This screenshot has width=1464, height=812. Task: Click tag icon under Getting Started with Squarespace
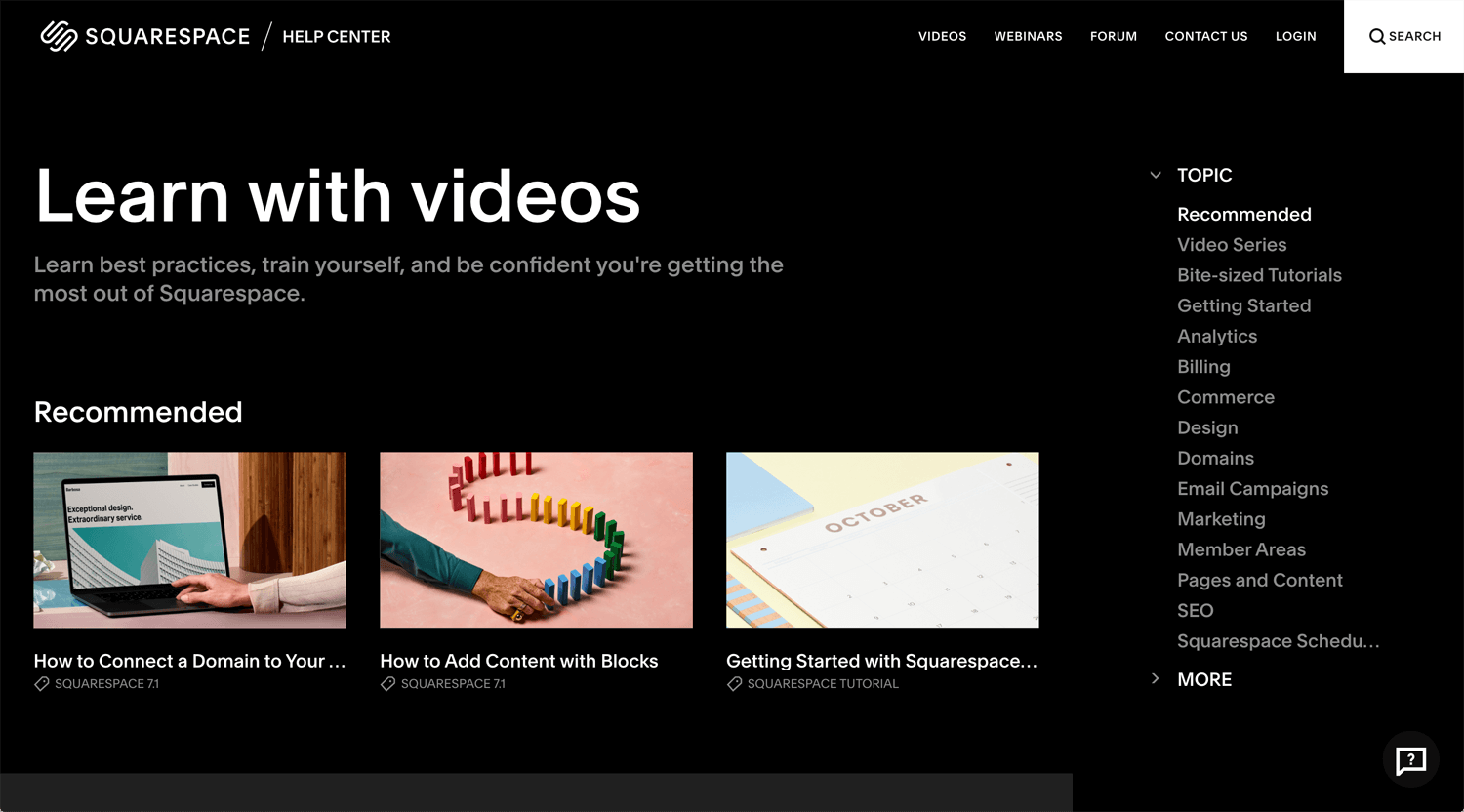[x=734, y=684]
